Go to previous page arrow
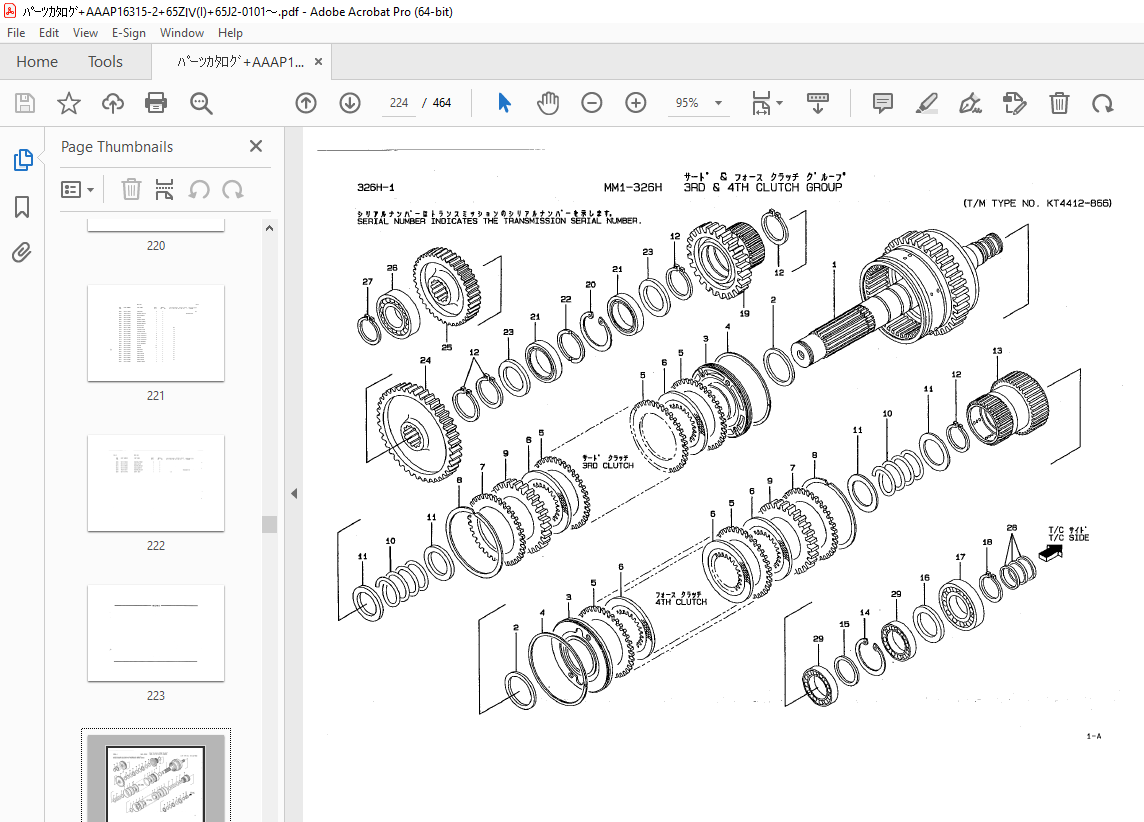This screenshot has height=822, width=1144. [x=306, y=103]
